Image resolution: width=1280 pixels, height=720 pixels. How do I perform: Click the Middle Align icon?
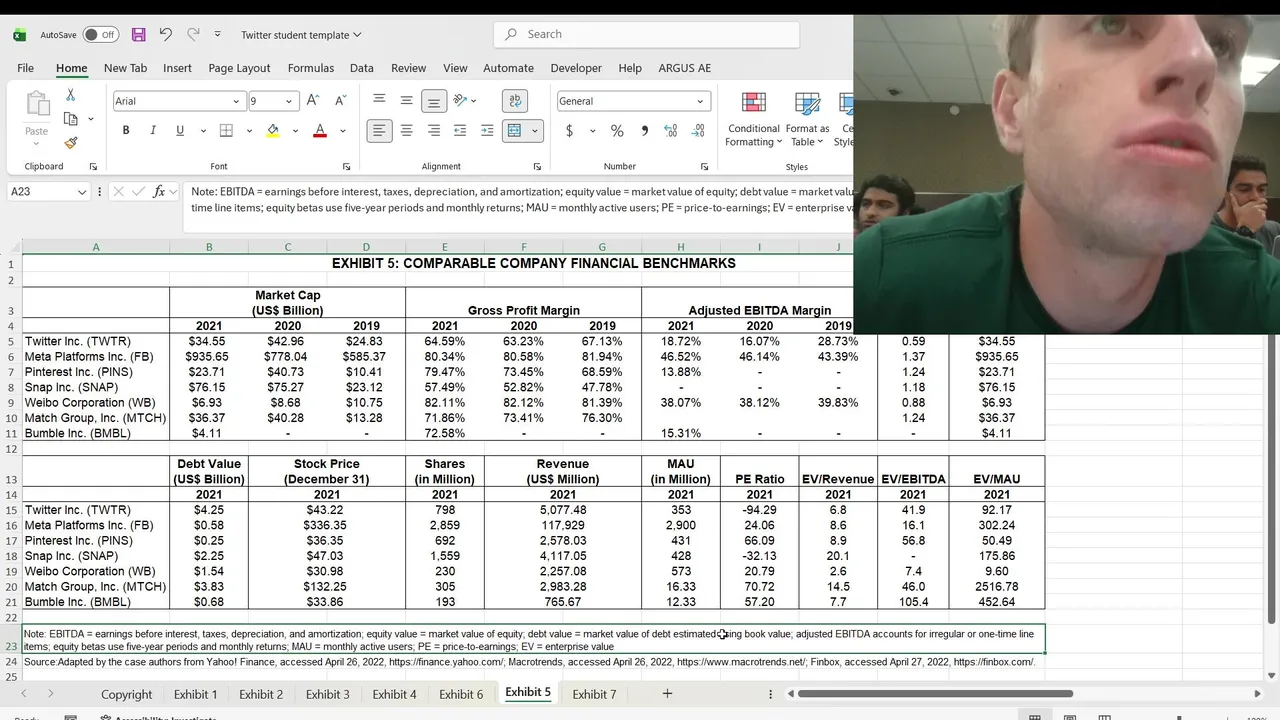point(406,101)
